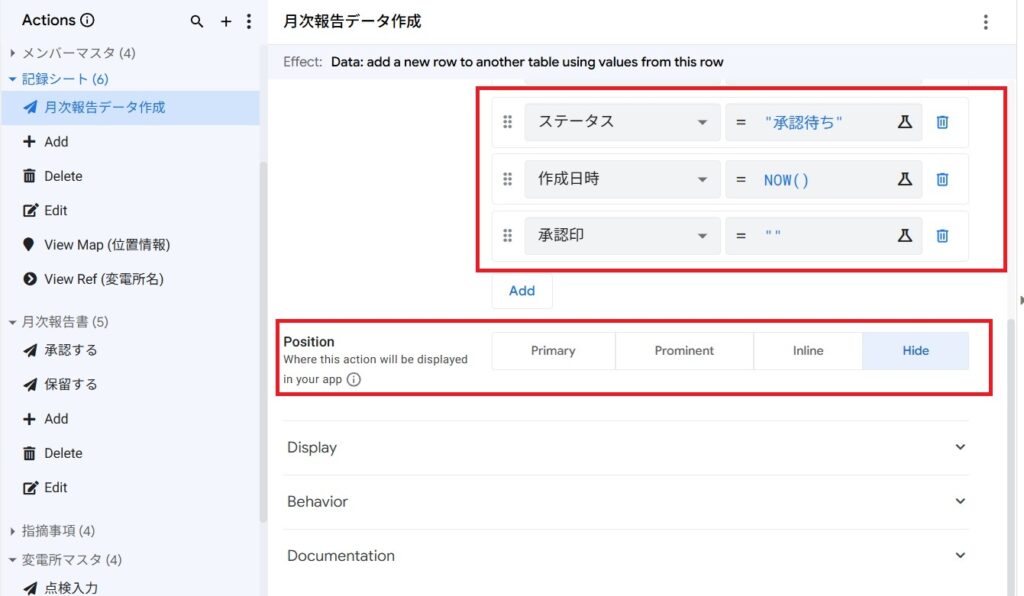Set Position to Primary
Image resolution: width=1024 pixels, height=596 pixels.
pos(553,351)
